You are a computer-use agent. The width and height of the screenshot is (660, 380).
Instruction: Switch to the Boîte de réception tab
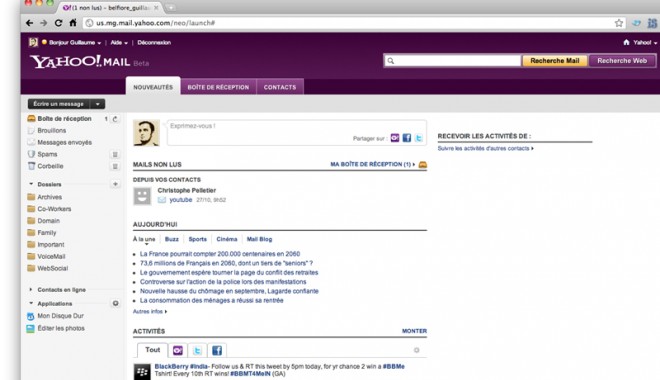coord(218,87)
